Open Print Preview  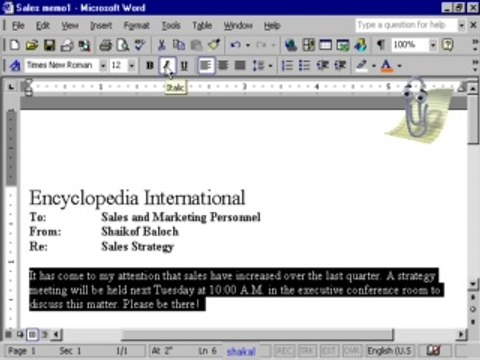tap(123, 45)
